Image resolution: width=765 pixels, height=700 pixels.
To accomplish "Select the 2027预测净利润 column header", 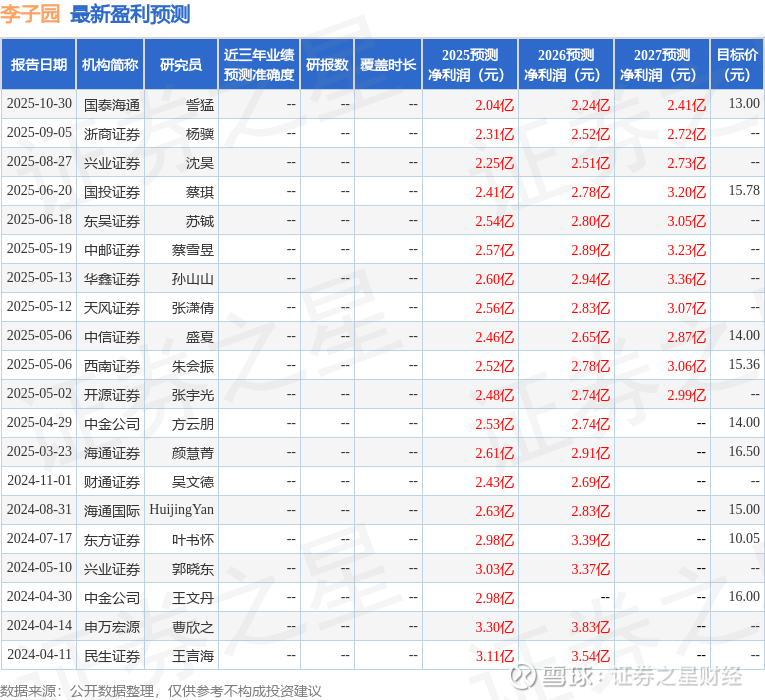I will click(662, 64).
